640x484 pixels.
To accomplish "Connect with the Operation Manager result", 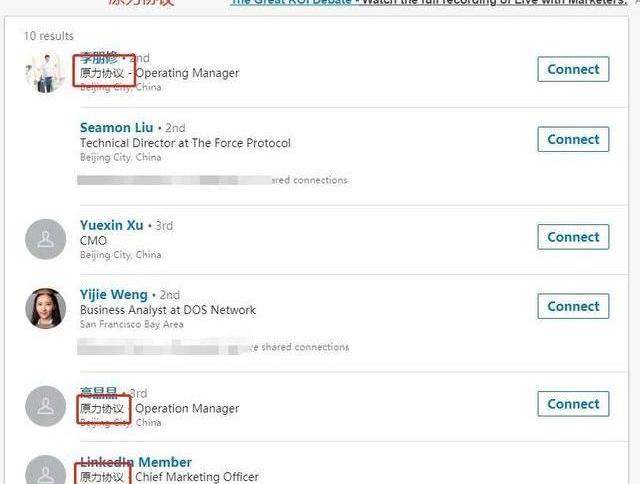I will point(573,404).
